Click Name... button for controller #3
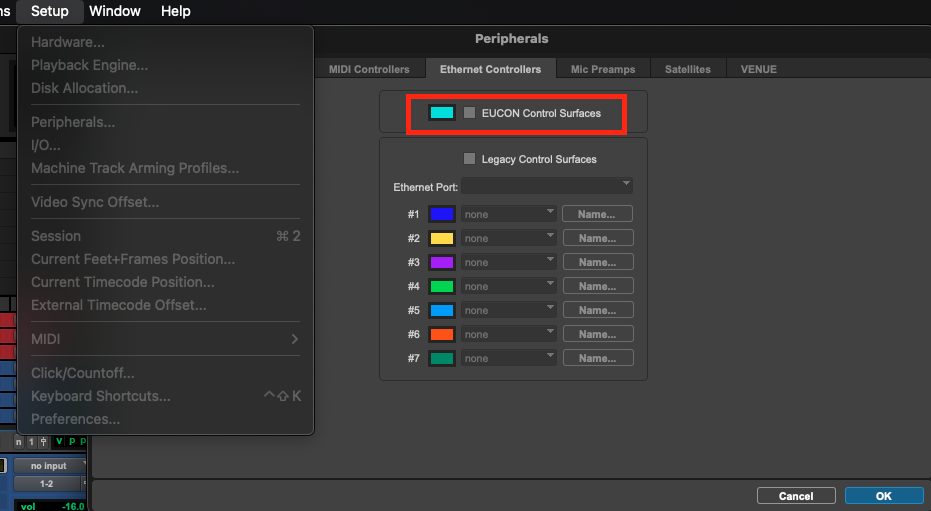The height and width of the screenshot is (511, 931). [x=597, y=262]
